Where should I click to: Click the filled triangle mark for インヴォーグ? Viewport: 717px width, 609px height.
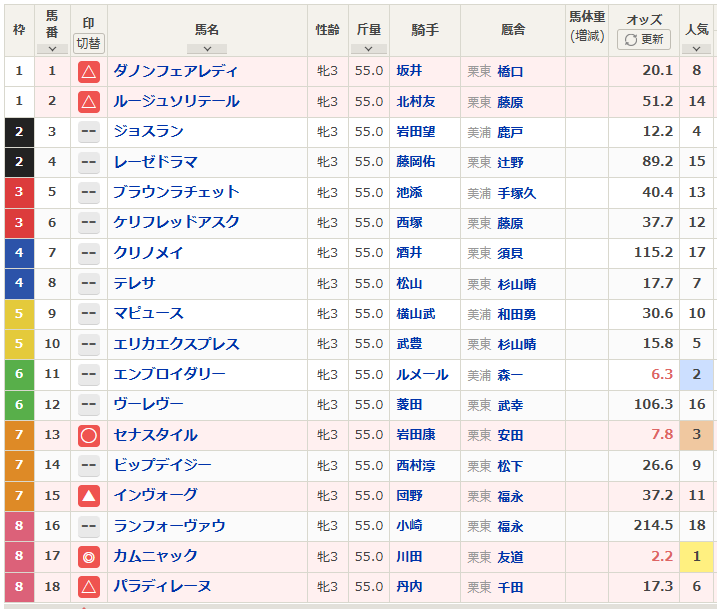(x=88, y=495)
